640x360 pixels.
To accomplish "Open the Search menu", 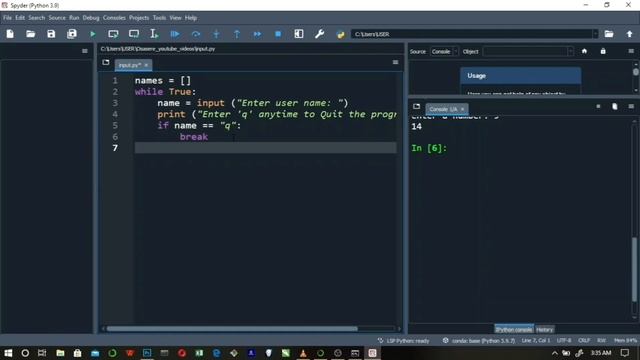I will [x=37, y=18].
